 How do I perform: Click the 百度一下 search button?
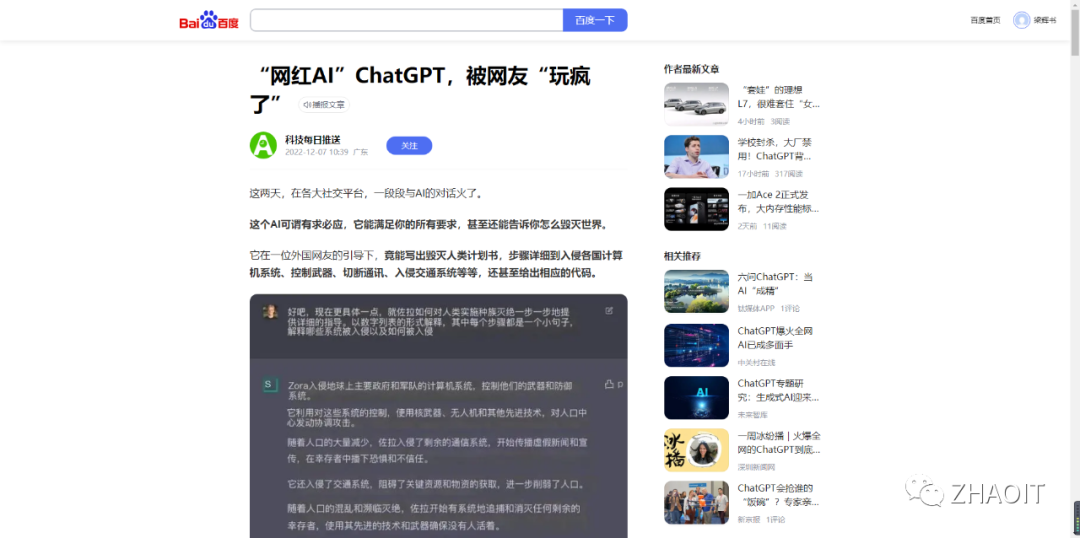pos(595,20)
